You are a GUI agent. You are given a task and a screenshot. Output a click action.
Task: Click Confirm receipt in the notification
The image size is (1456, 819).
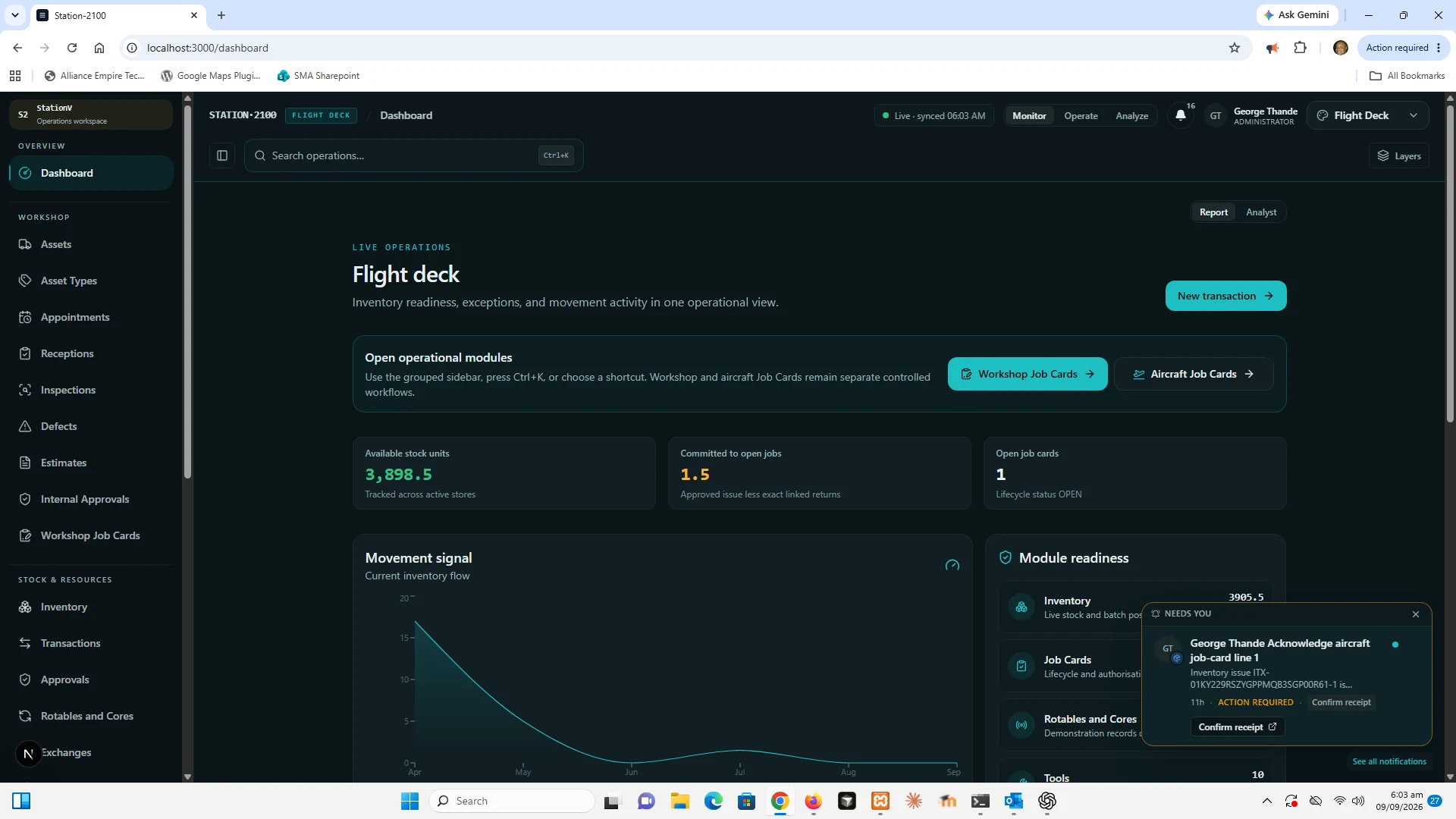click(x=1237, y=726)
